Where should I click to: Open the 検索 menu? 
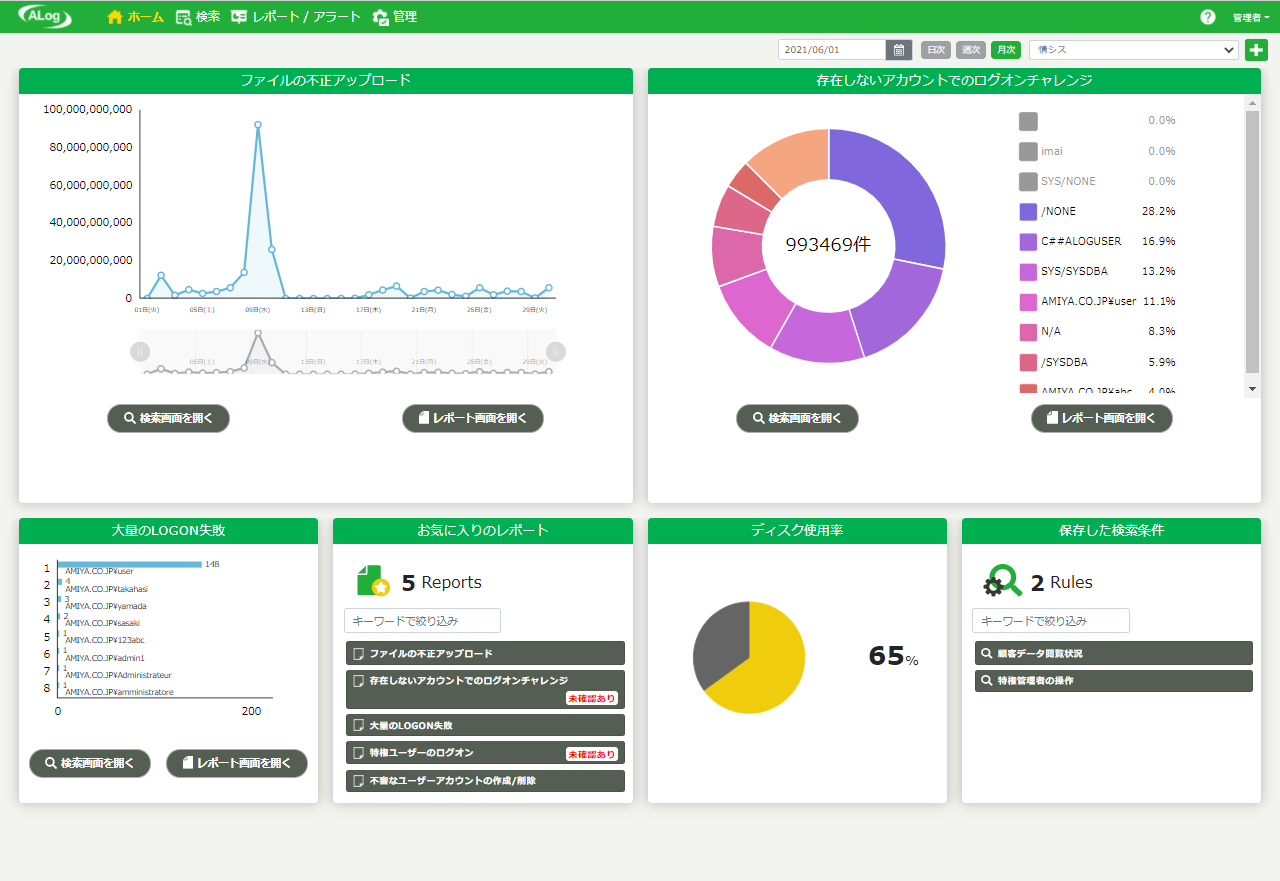(198, 17)
